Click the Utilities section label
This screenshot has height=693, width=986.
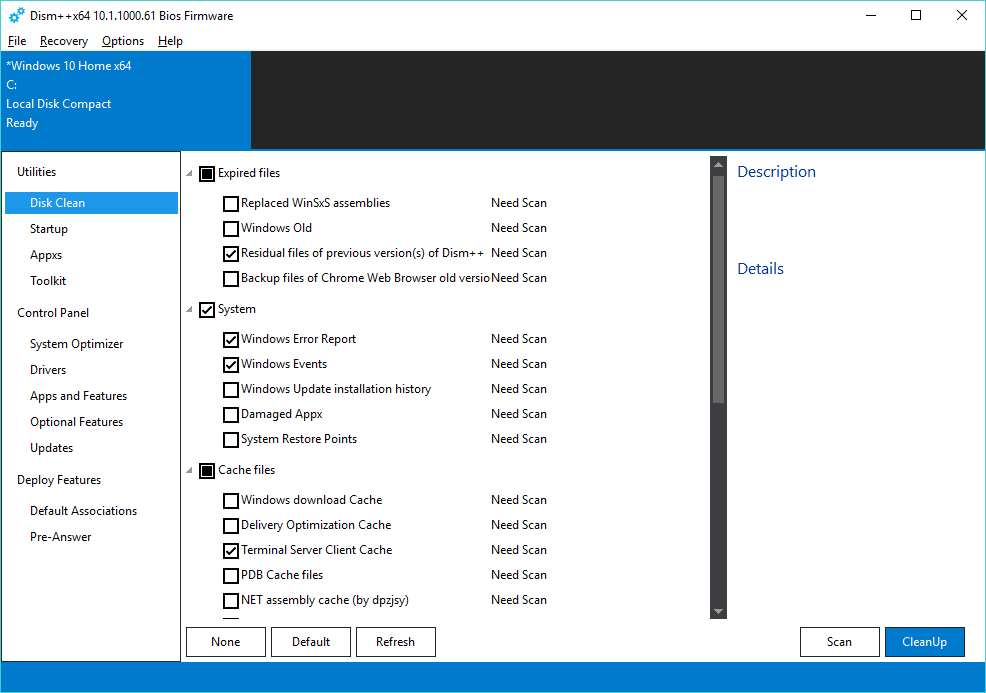click(36, 172)
